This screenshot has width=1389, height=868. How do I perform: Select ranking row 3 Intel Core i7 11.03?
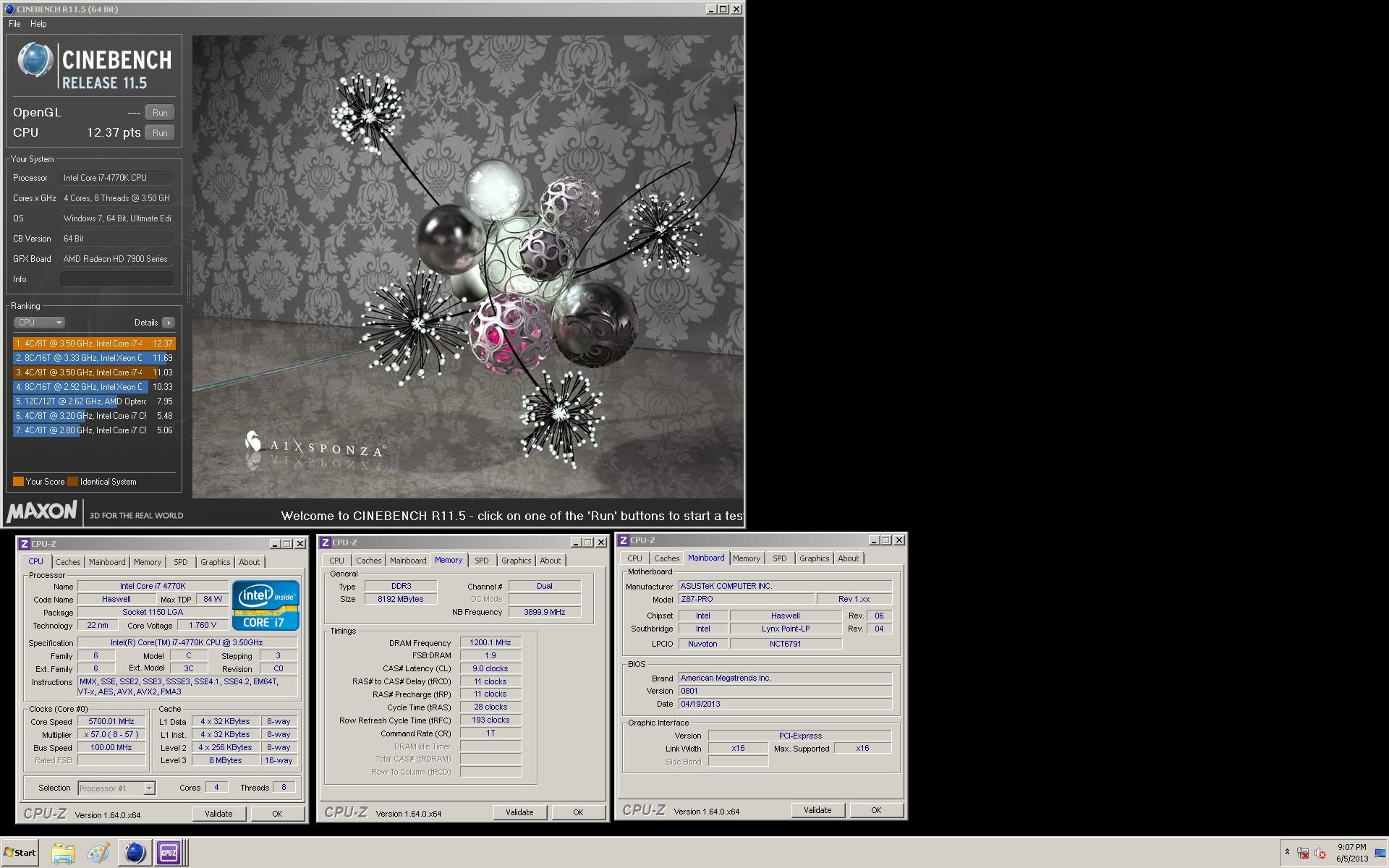pyautogui.click(x=94, y=373)
